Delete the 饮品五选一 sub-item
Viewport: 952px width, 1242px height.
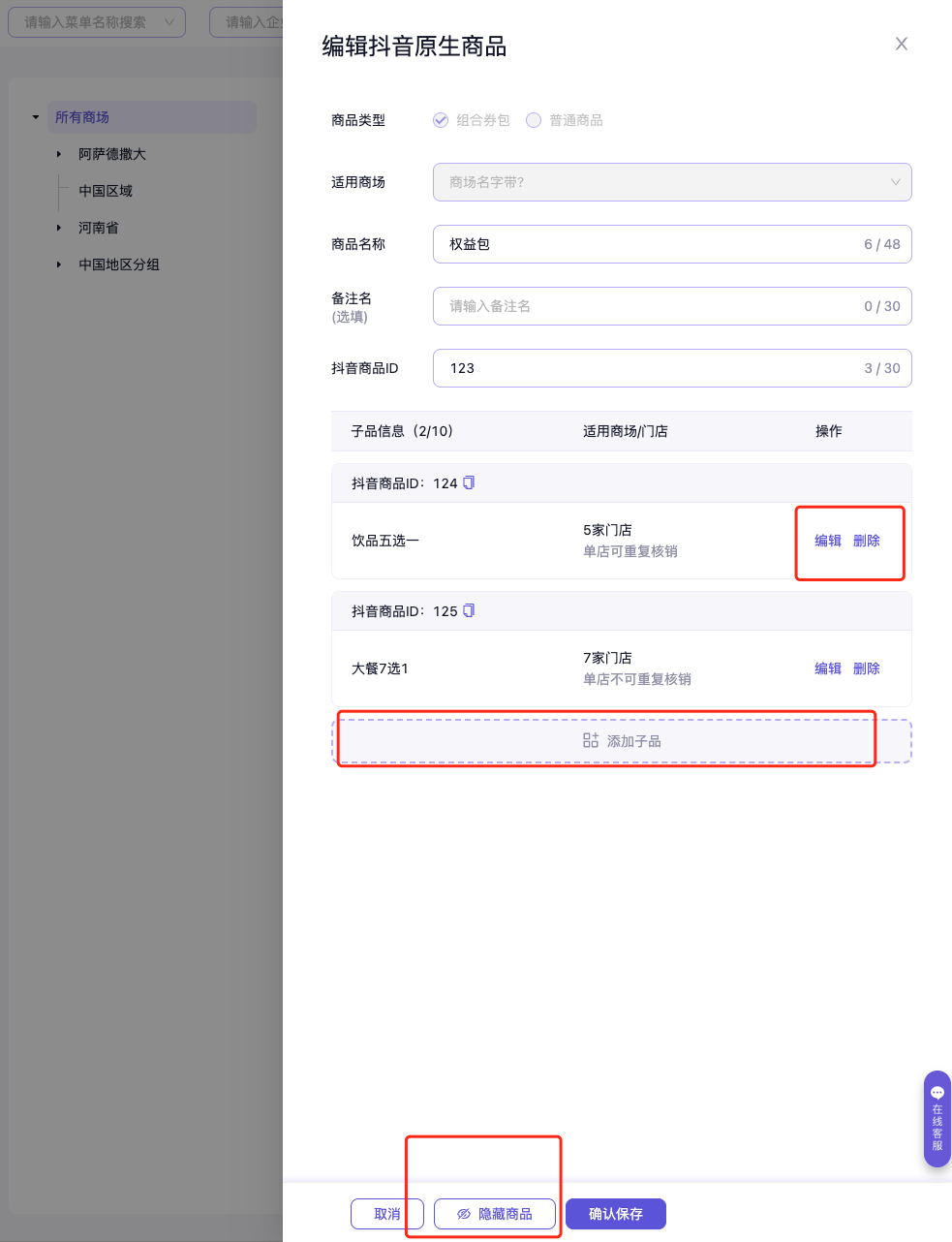(x=866, y=541)
